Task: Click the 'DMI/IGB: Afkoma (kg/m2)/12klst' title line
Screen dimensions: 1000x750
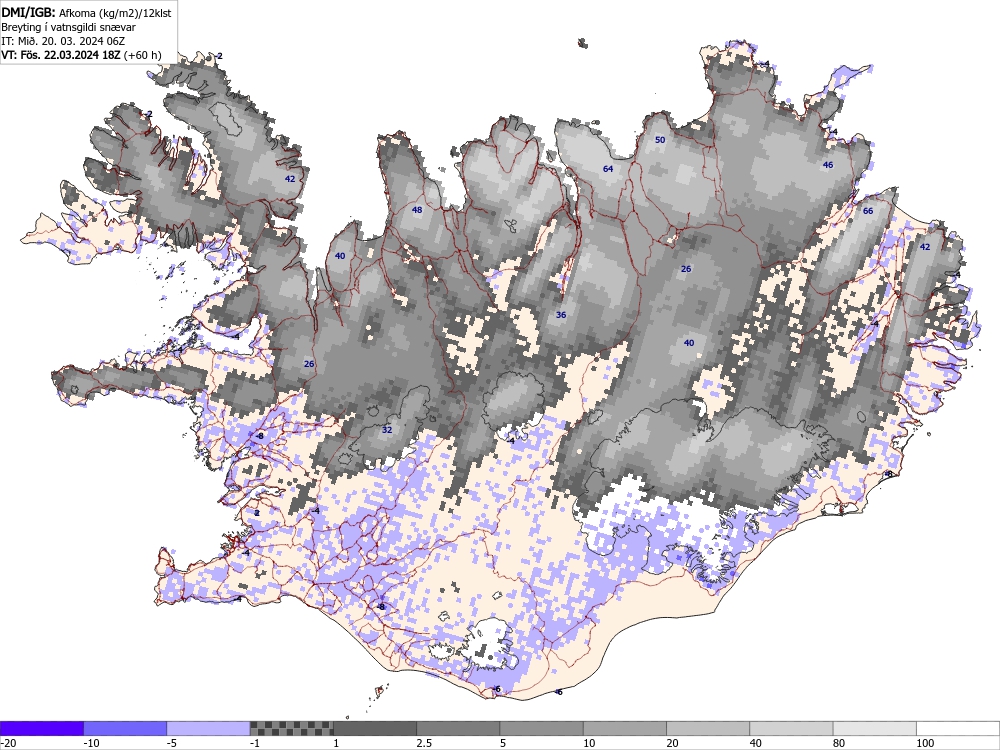Action: [86, 13]
